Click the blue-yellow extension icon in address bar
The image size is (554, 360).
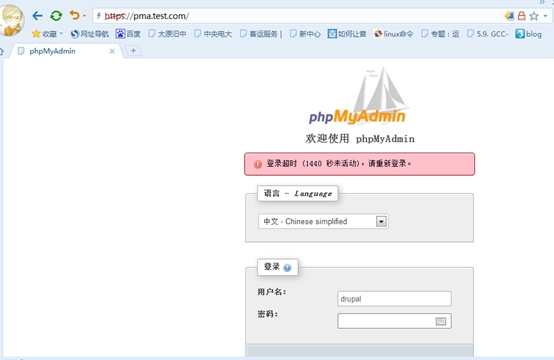[x=509, y=16]
